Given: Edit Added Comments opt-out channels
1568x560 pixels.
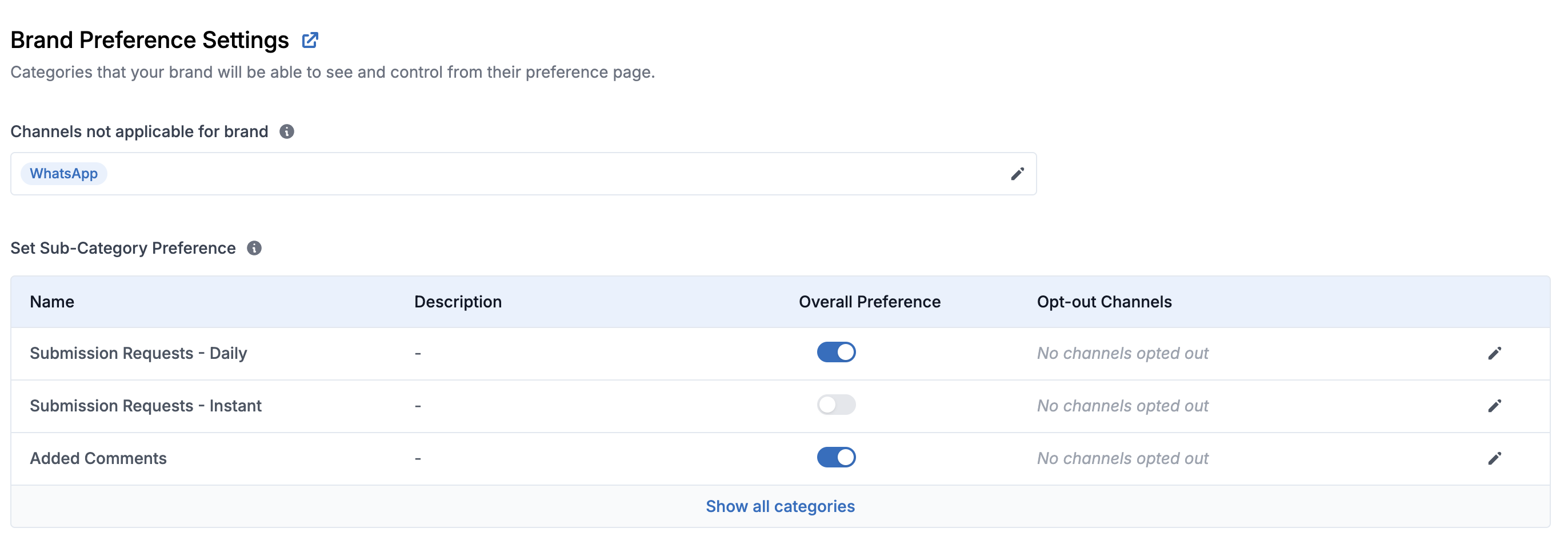Looking at the screenshot, I should [1494, 458].
